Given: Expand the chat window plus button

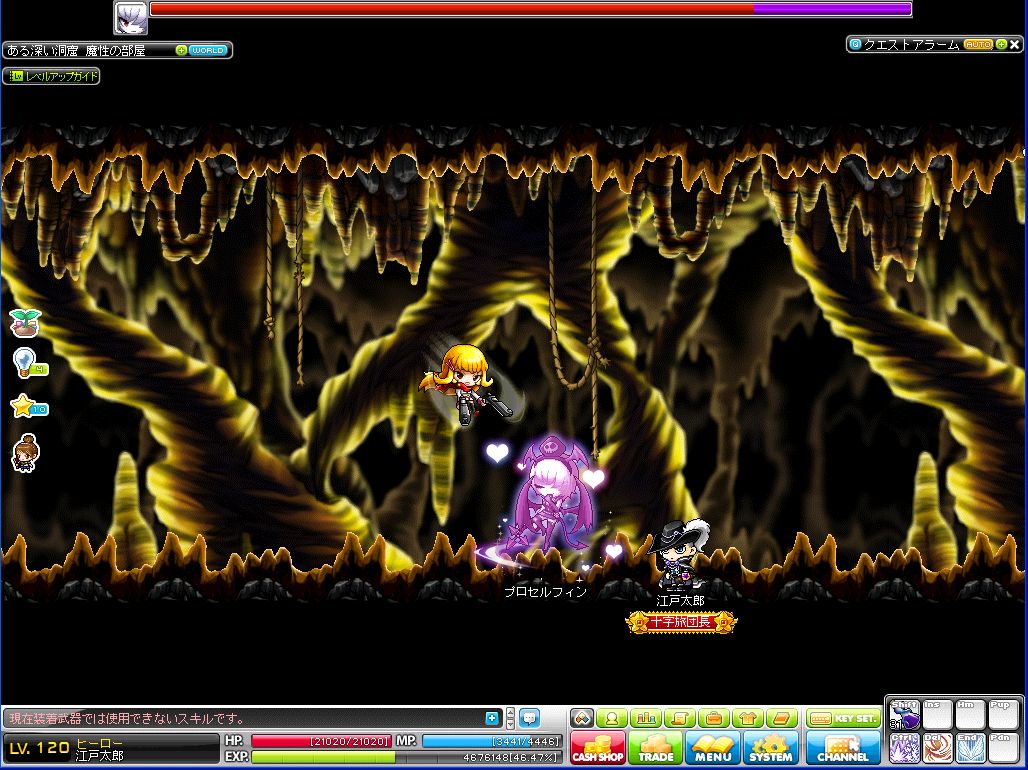Looking at the screenshot, I should (492, 718).
